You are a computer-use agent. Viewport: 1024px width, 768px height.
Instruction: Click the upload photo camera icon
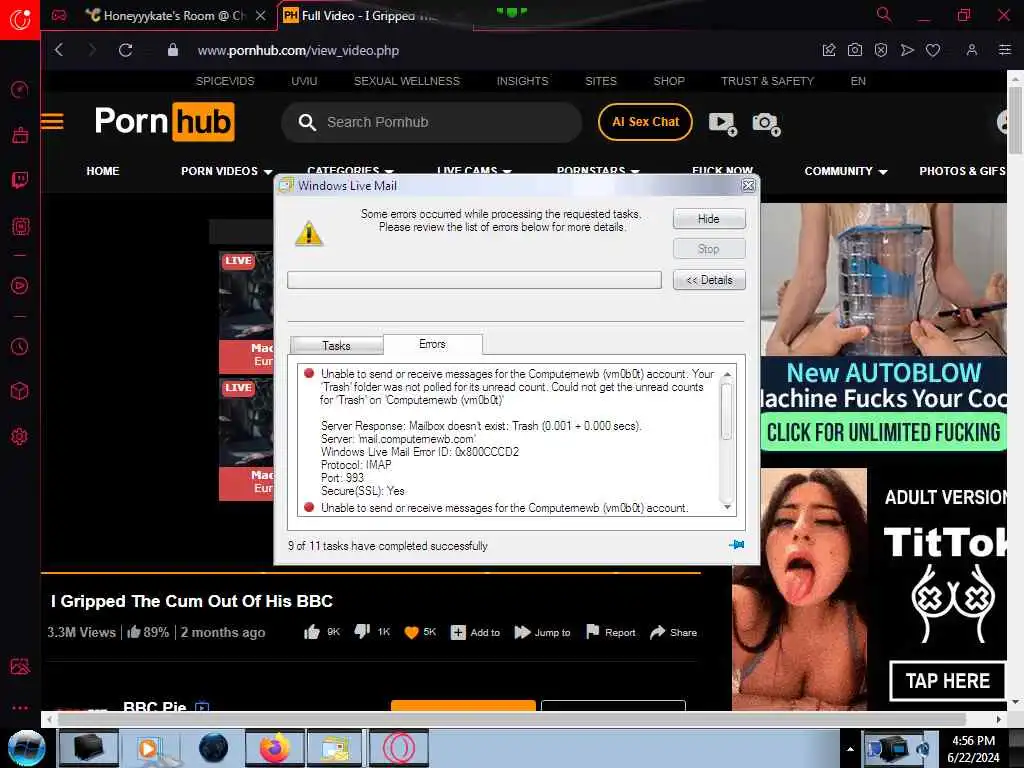766,123
